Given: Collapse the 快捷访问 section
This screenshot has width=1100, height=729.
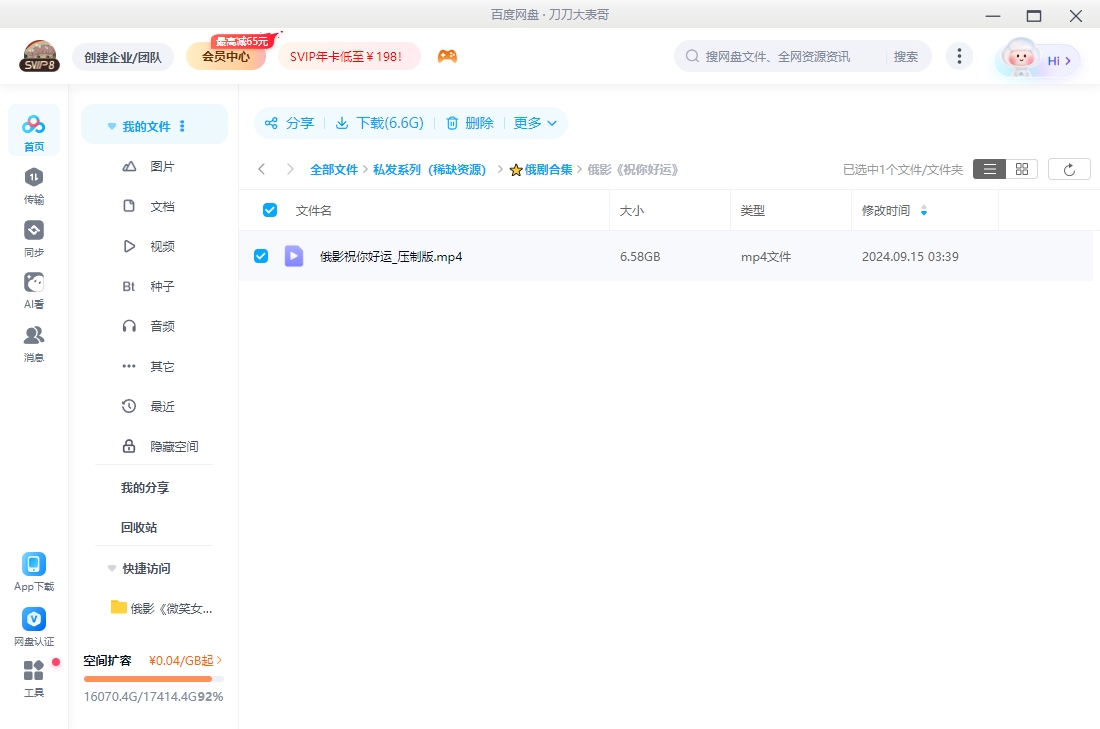Looking at the screenshot, I should (111, 568).
